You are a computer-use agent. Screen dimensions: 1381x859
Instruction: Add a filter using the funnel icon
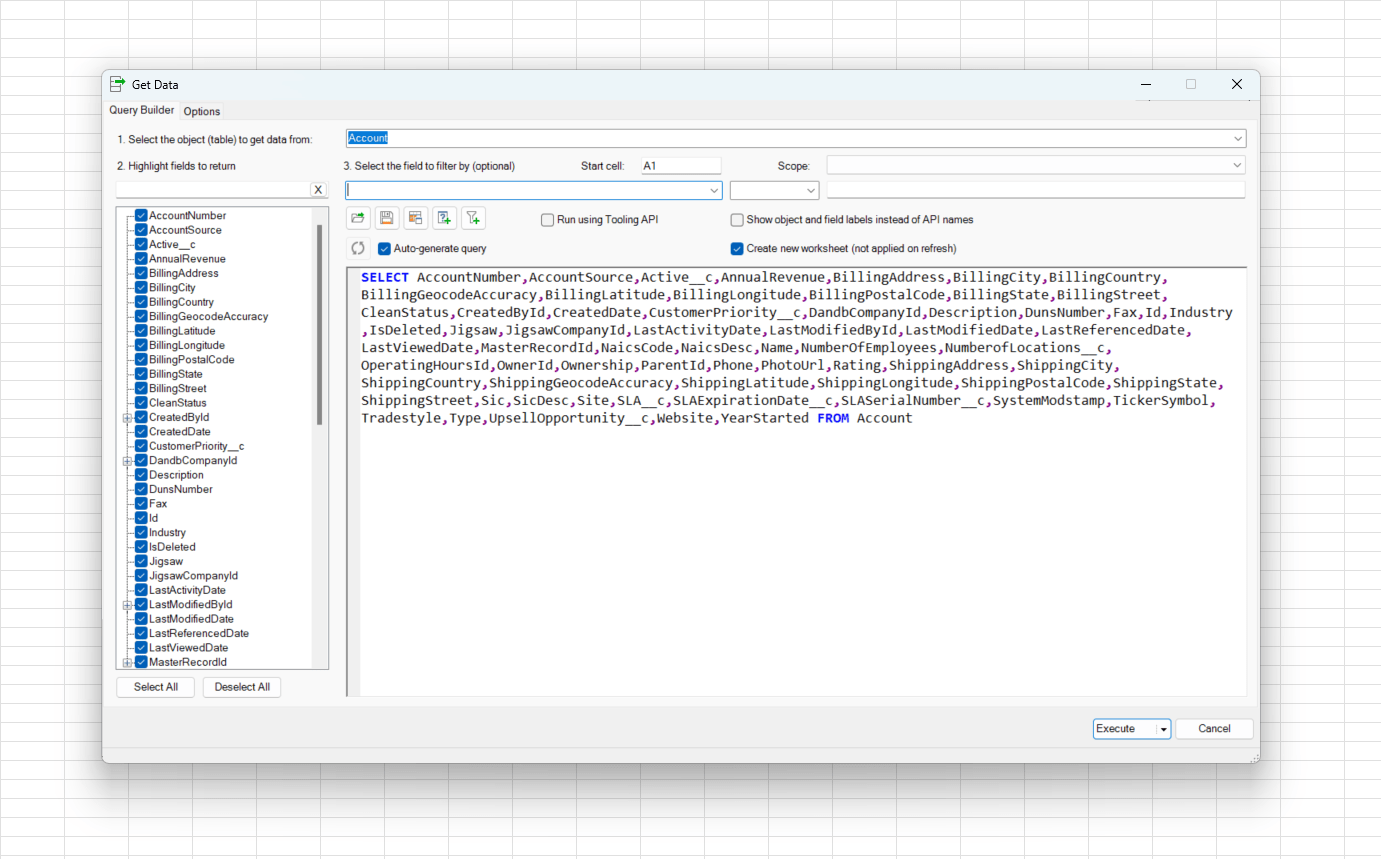(x=473, y=218)
